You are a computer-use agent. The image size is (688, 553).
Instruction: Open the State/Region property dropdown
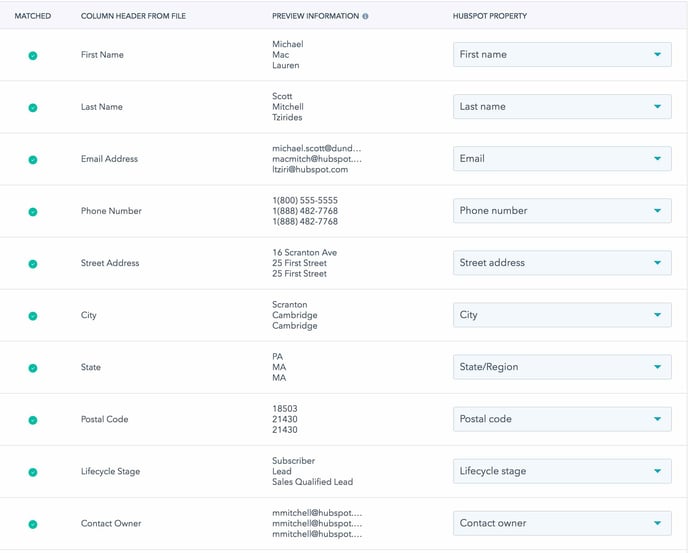[x=562, y=367]
